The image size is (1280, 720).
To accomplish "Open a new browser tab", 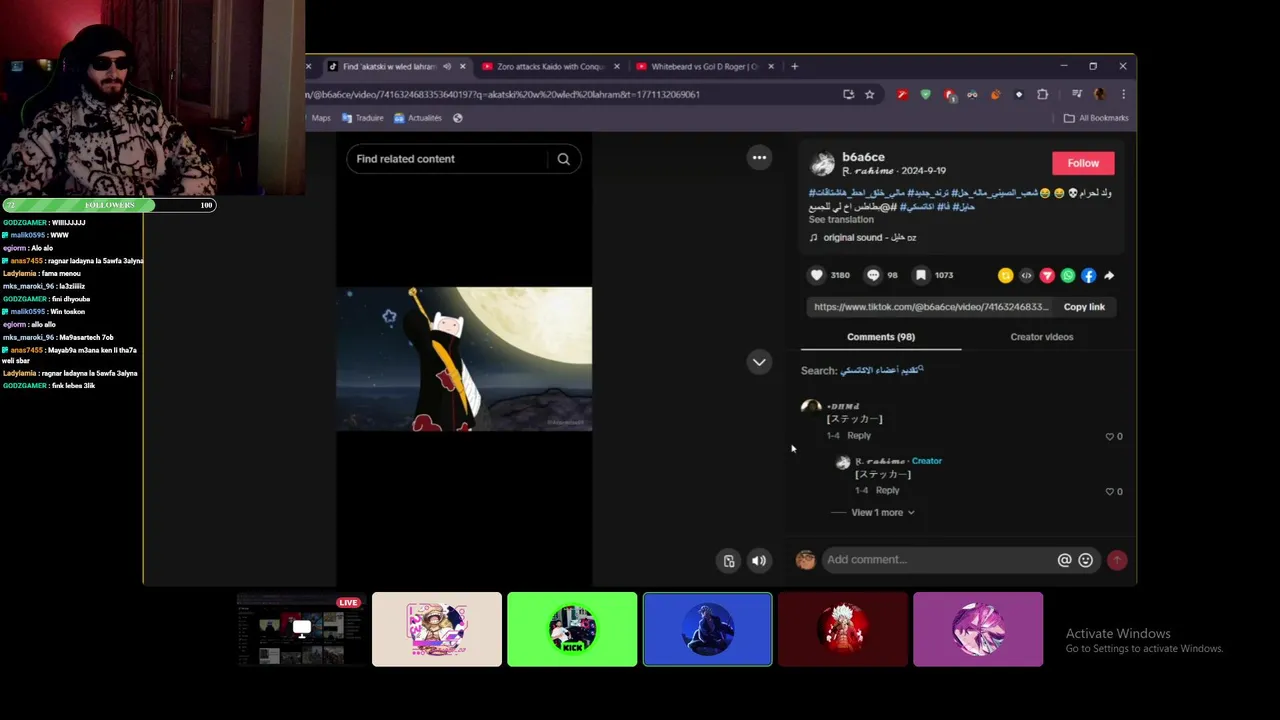I will click(794, 66).
